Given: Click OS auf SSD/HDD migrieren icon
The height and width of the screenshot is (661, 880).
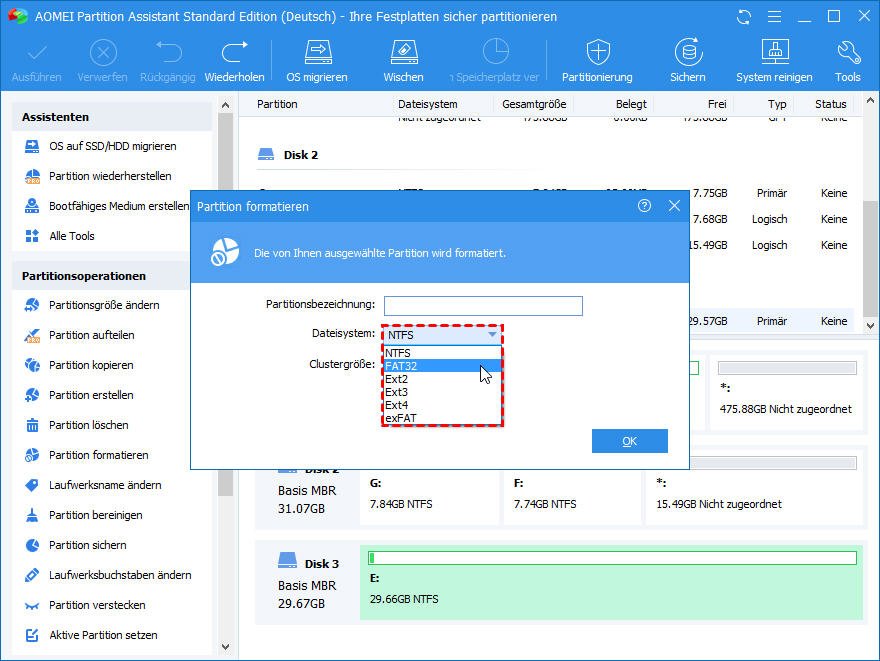Looking at the screenshot, I should [32, 146].
